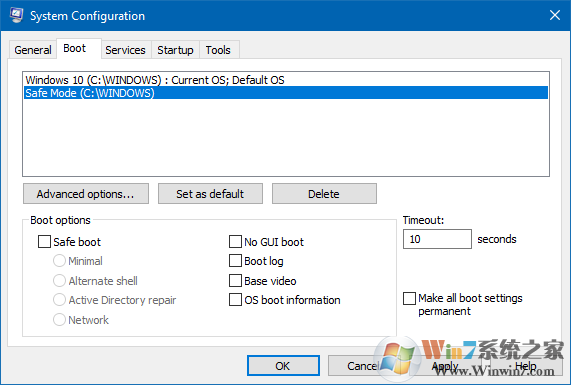Screen dimensions: 571x385
Task: Select the Minimal safe boot radio
Action: [59, 261]
